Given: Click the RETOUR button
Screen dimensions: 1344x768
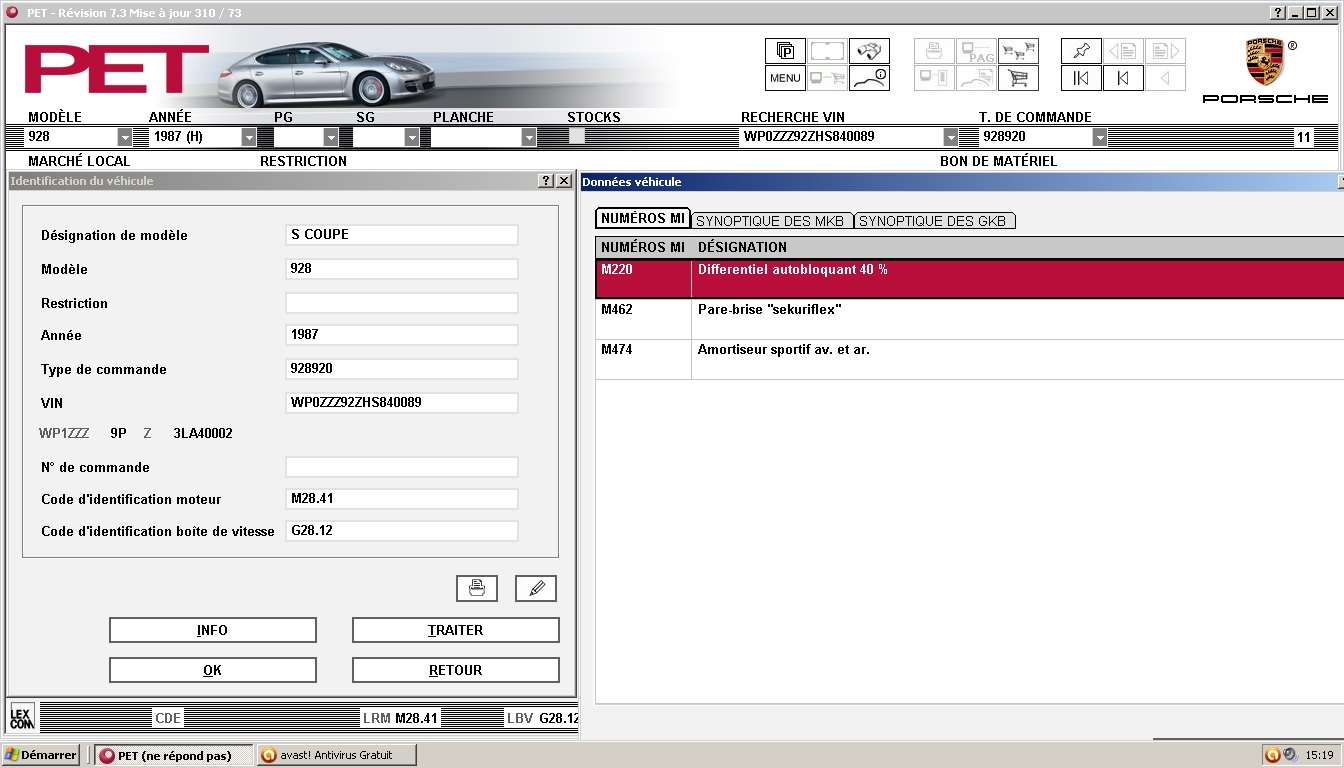Looking at the screenshot, I should click(x=456, y=670).
